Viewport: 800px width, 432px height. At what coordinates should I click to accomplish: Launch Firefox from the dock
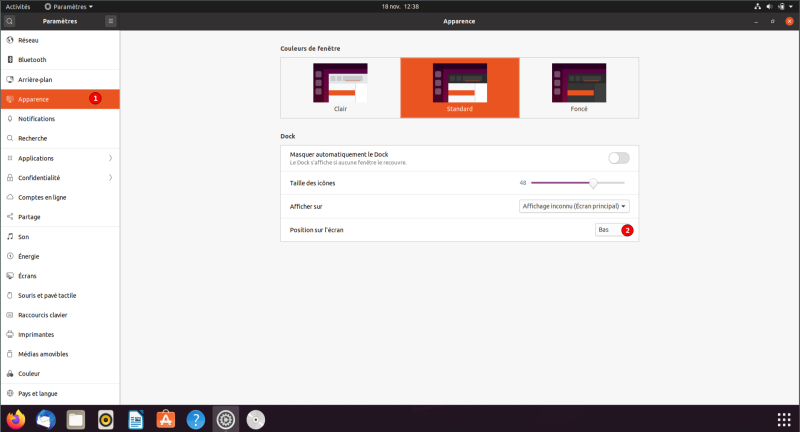(15, 419)
